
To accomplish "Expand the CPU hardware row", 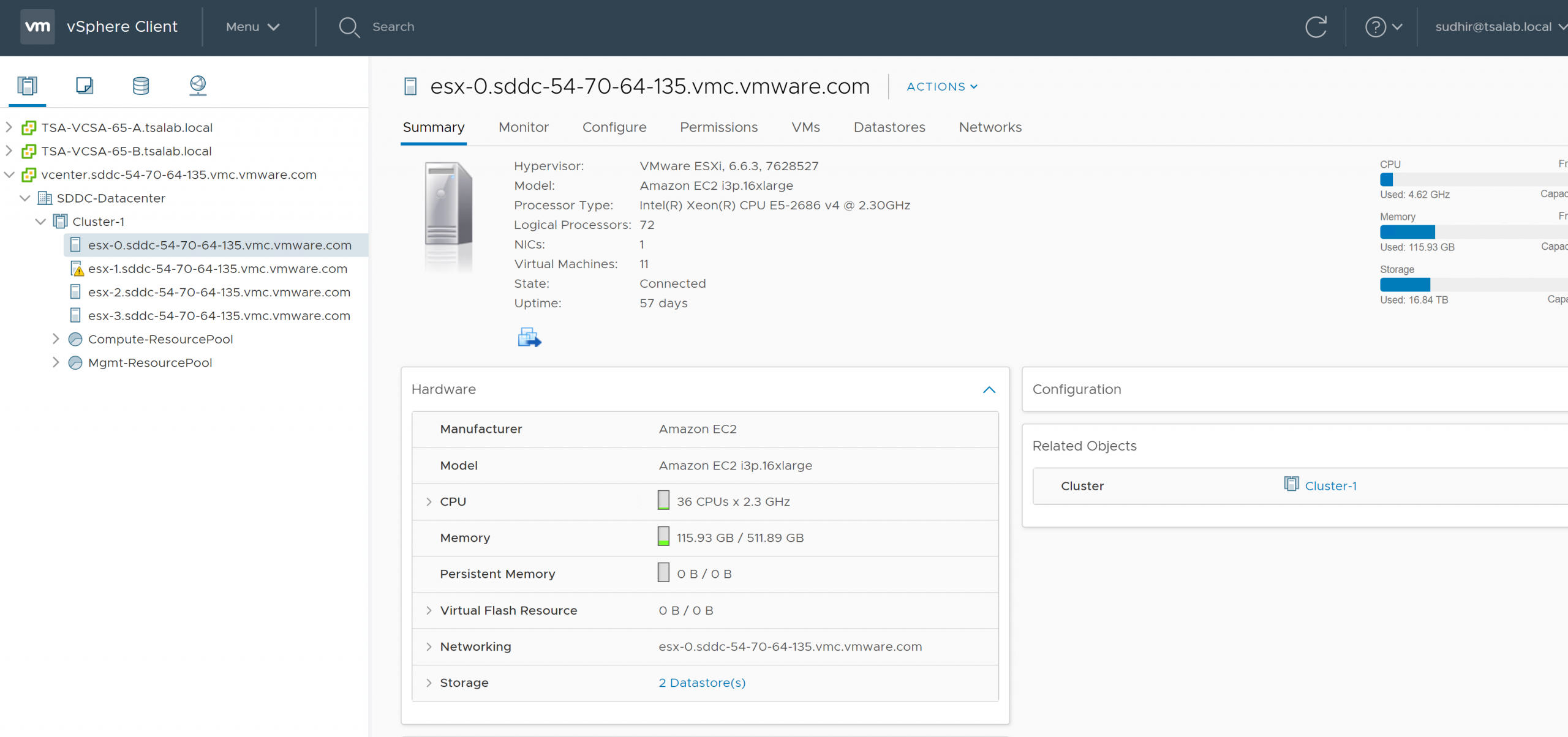I will coord(429,502).
